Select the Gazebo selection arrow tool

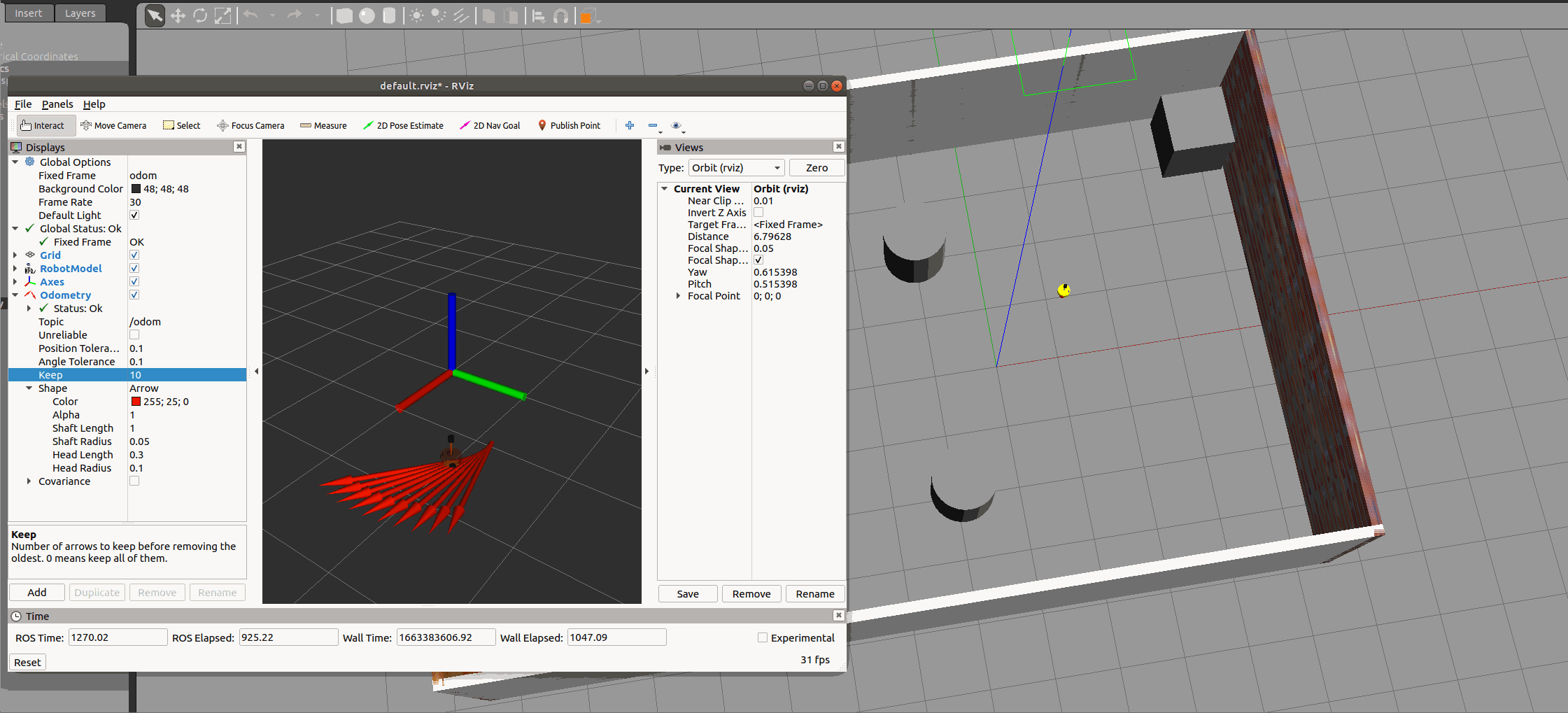pyautogui.click(x=155, y=15)
